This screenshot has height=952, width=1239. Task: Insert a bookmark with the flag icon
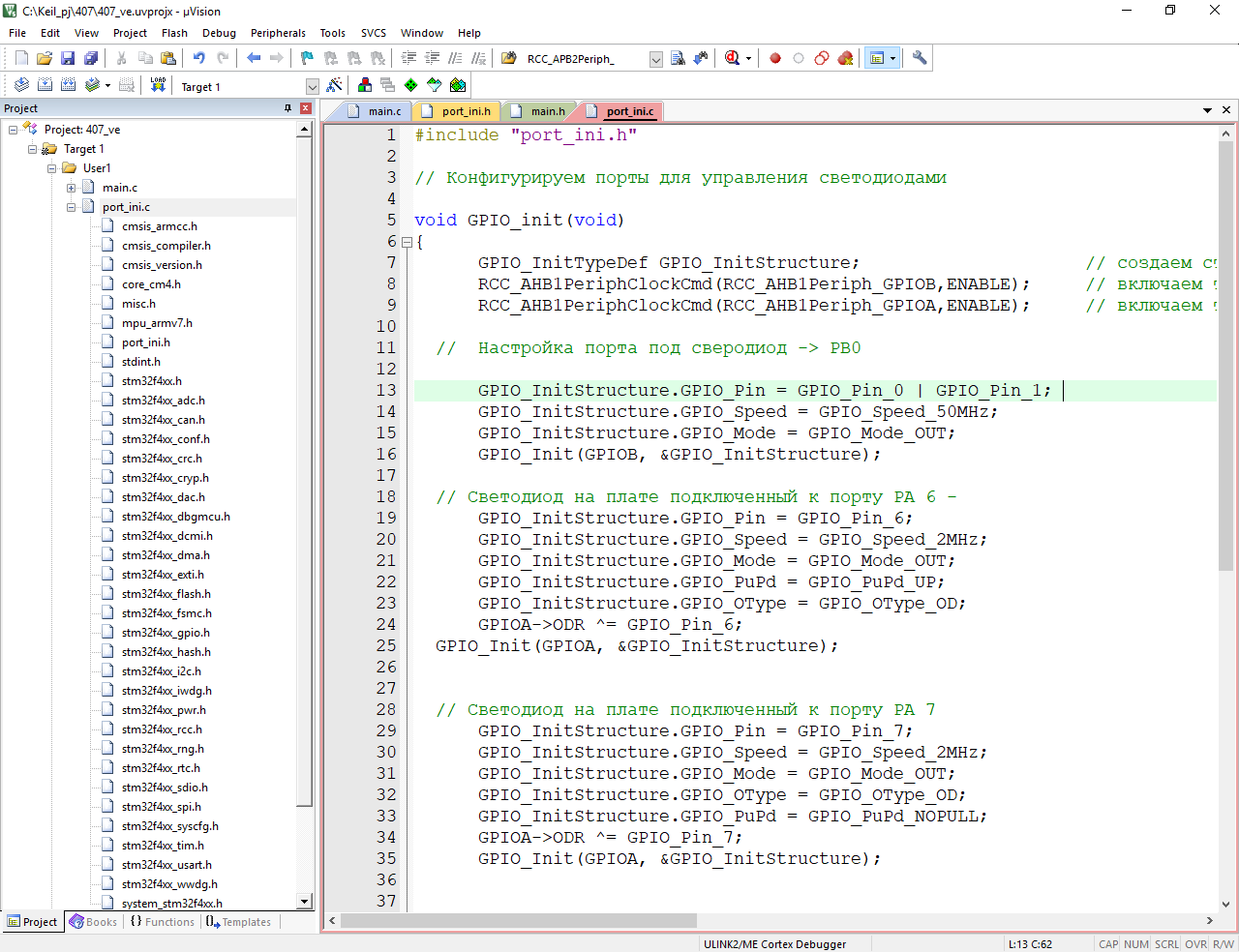(x=307, y=58)
